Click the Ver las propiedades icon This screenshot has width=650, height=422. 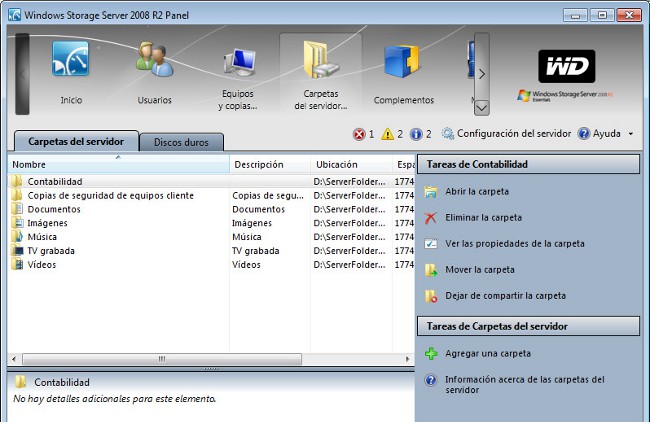click(431, 244)
